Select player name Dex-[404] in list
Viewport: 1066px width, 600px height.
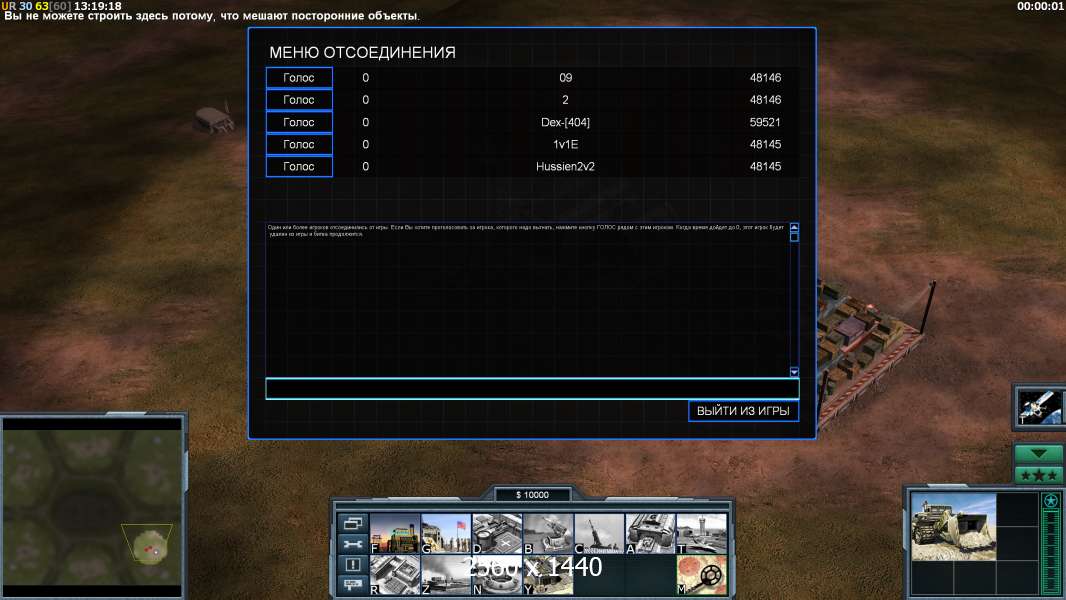coord(565,122)
